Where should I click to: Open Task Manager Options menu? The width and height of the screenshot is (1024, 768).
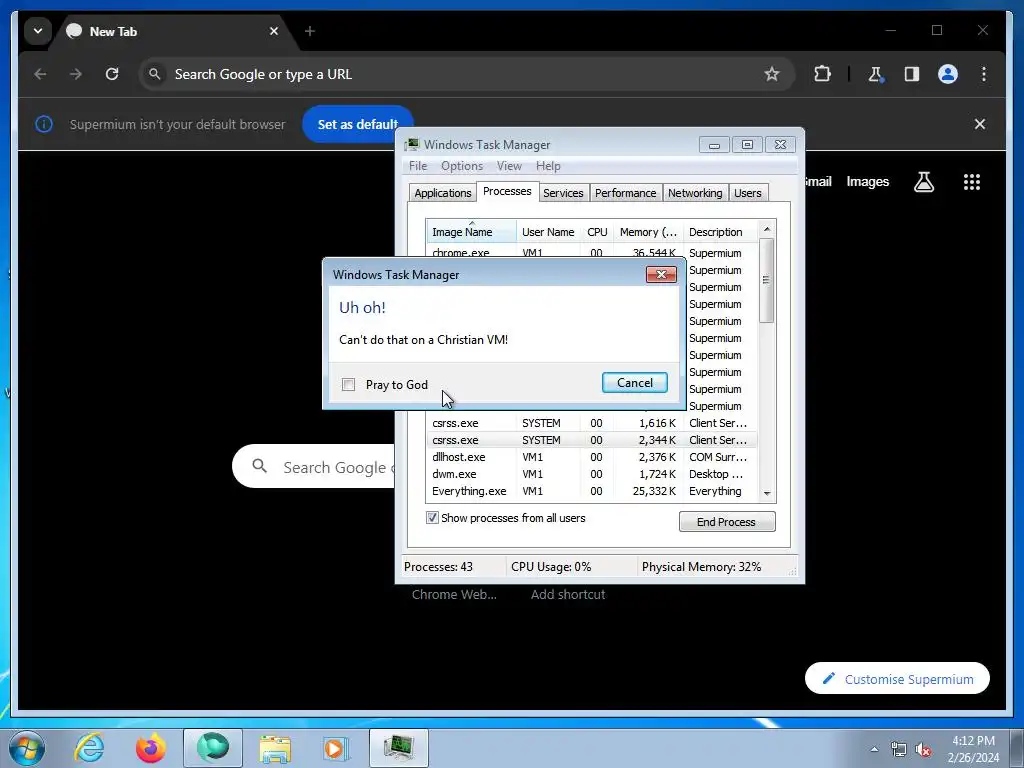(x=462, y=166)
